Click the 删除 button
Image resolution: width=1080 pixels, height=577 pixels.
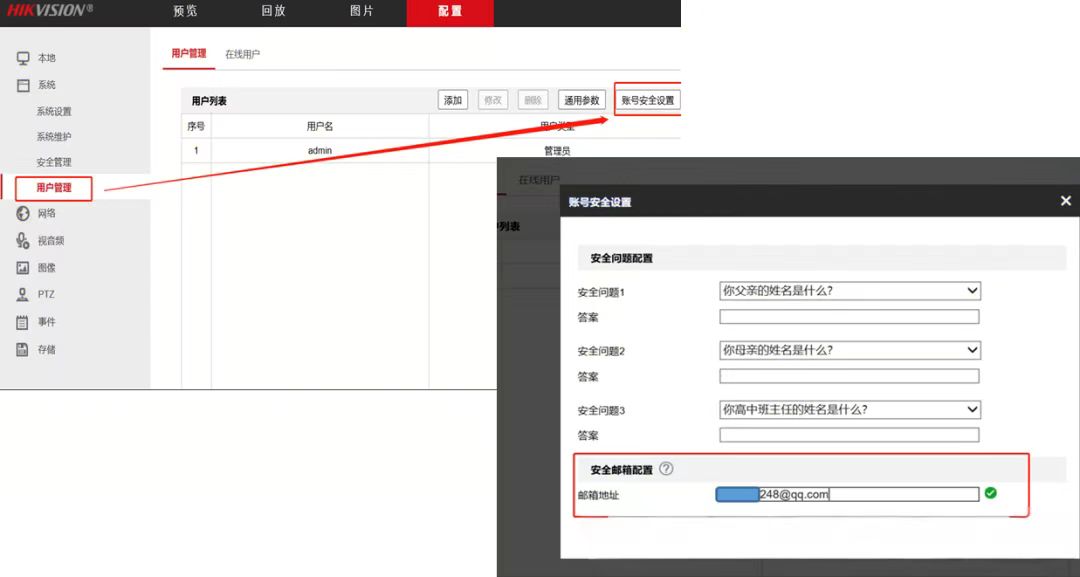tap(532, 100)
